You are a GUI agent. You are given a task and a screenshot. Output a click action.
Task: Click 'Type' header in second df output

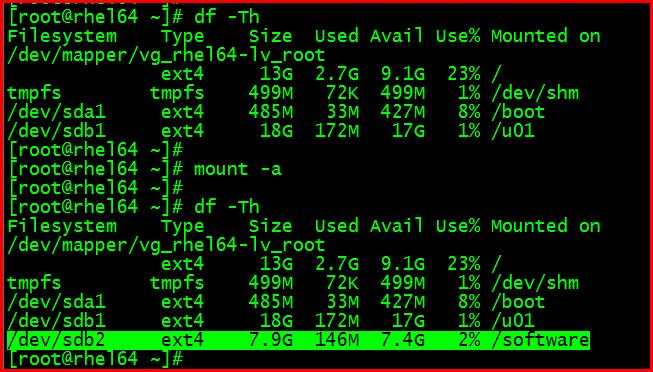click(x=183, y=226)
